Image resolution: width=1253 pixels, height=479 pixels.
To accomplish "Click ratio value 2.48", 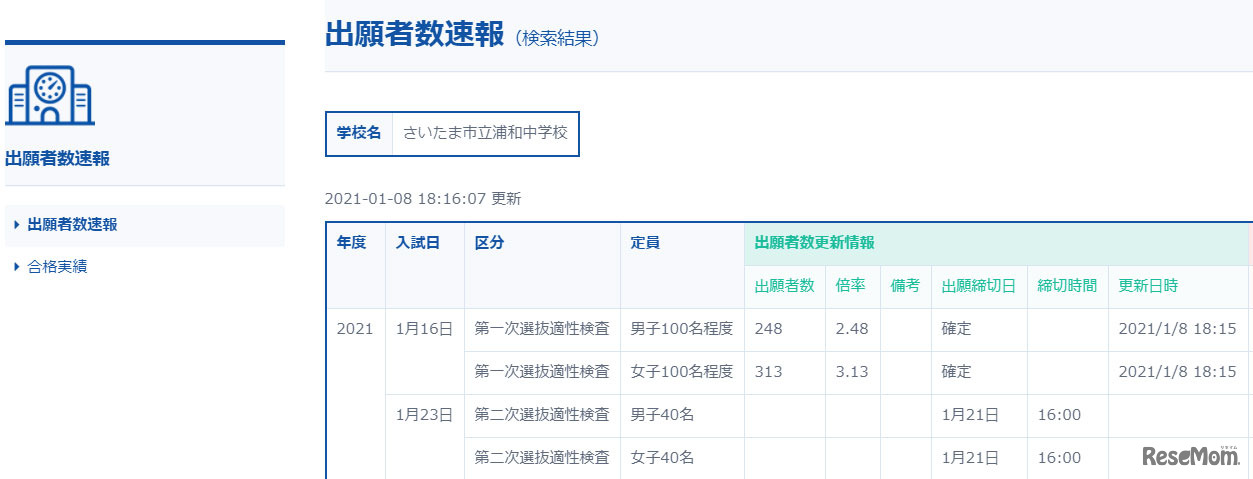I will tap(852, 329).
